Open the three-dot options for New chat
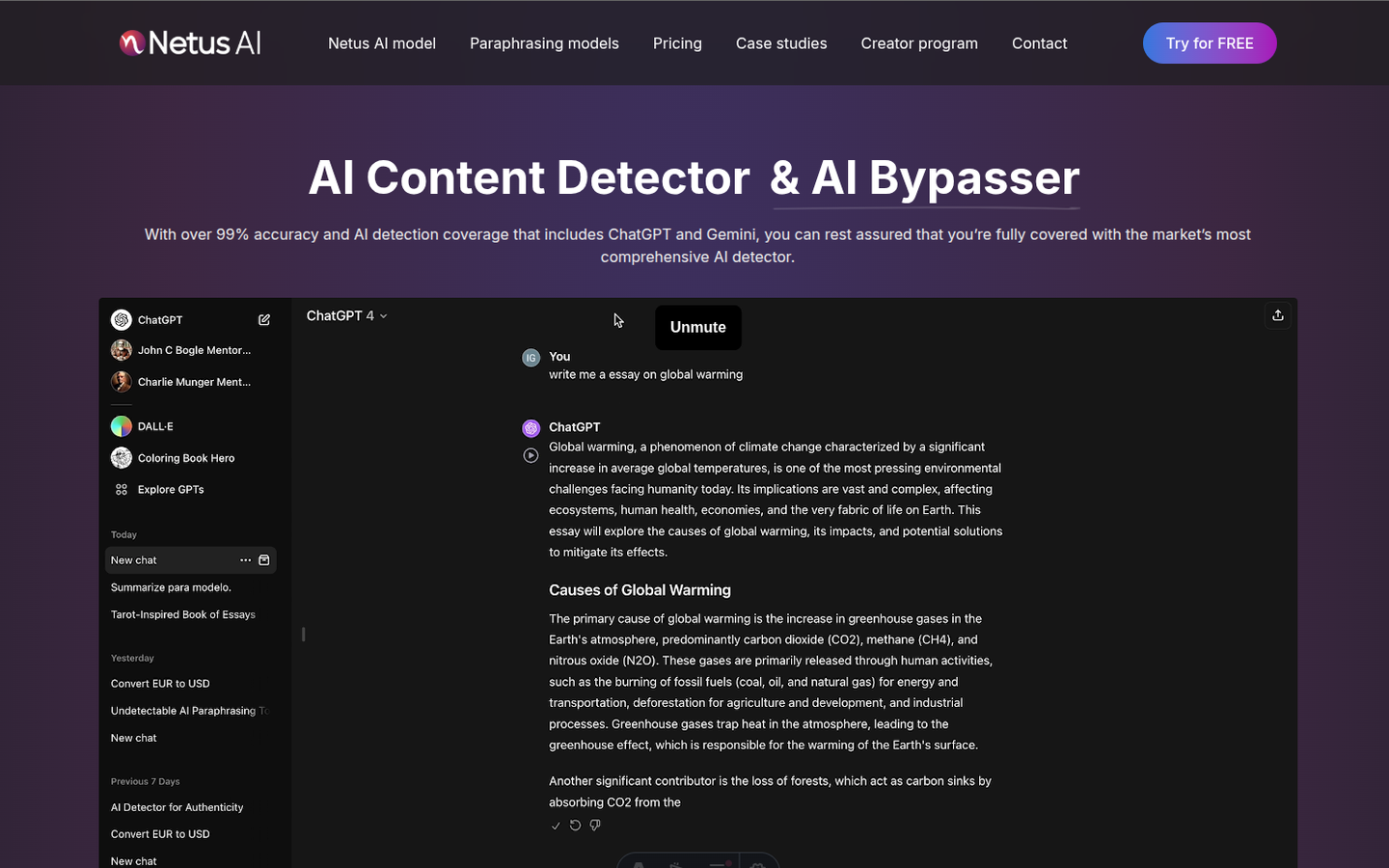This screenshot has height=868, width=1389. coord(245,560)
